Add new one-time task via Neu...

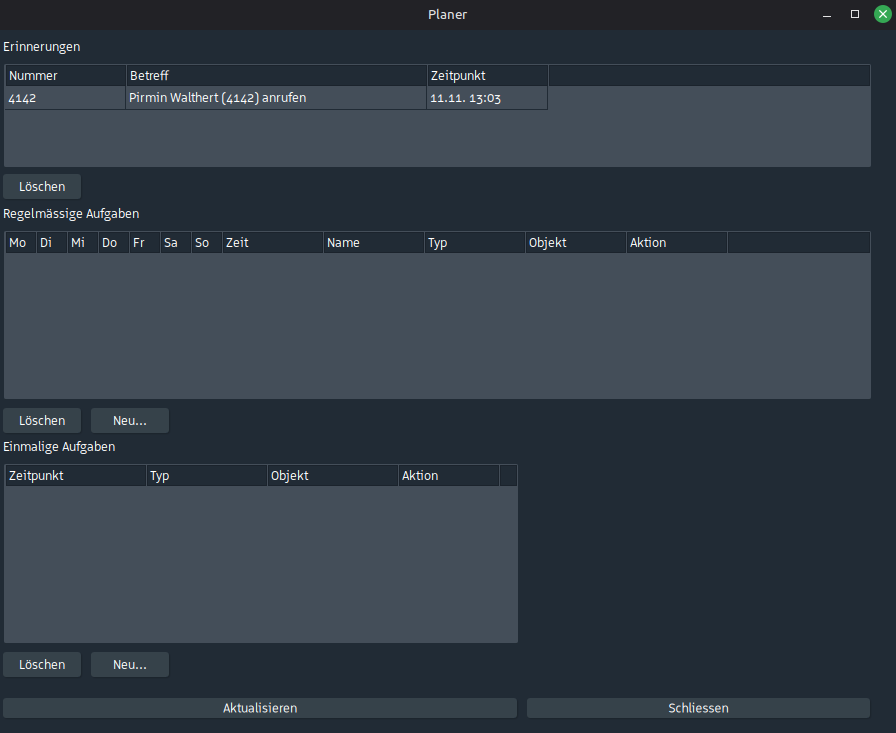(x=130, y=665)
